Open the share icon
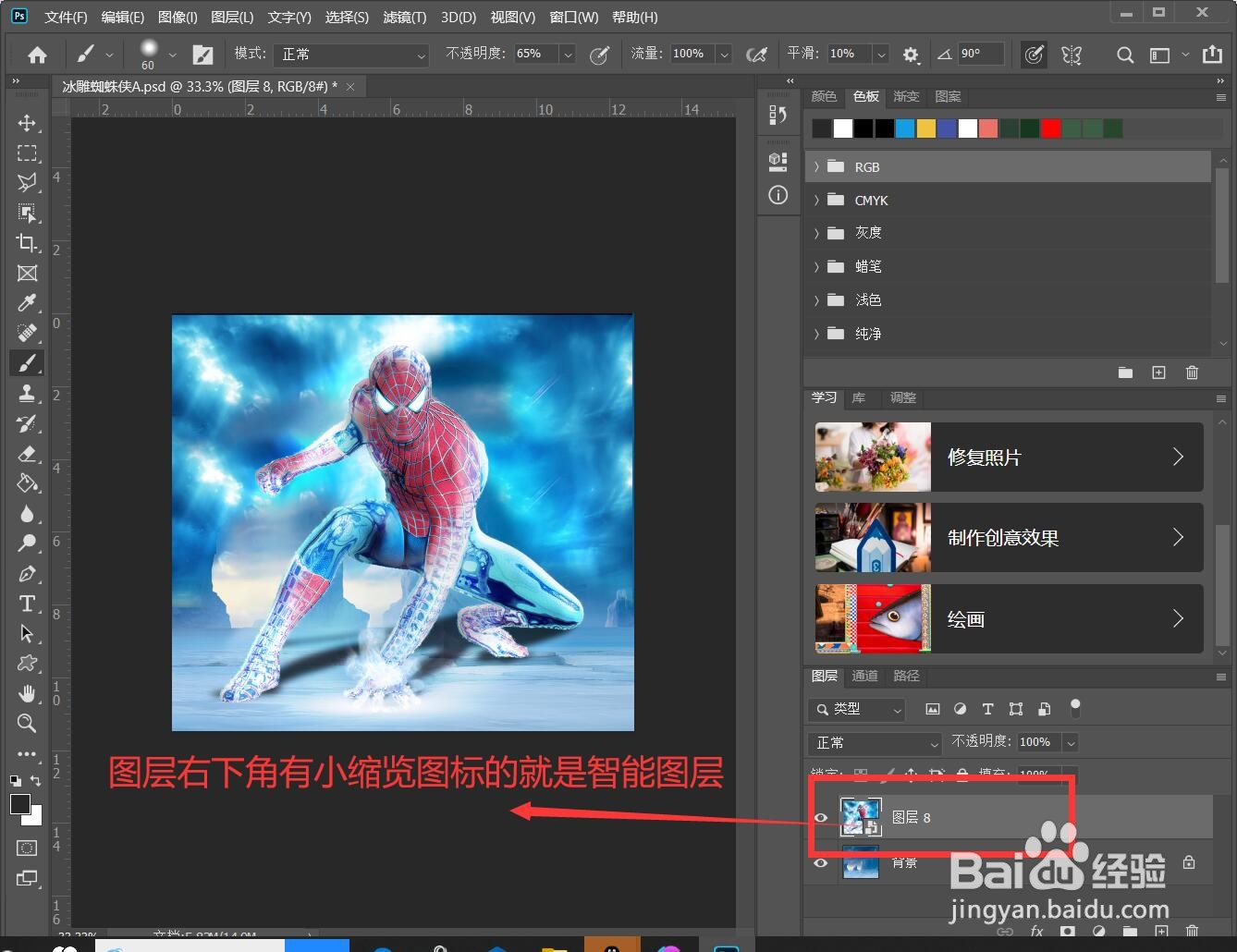Image resolution: width=1237 pixels, height=952 pixels. (1212, 55)
